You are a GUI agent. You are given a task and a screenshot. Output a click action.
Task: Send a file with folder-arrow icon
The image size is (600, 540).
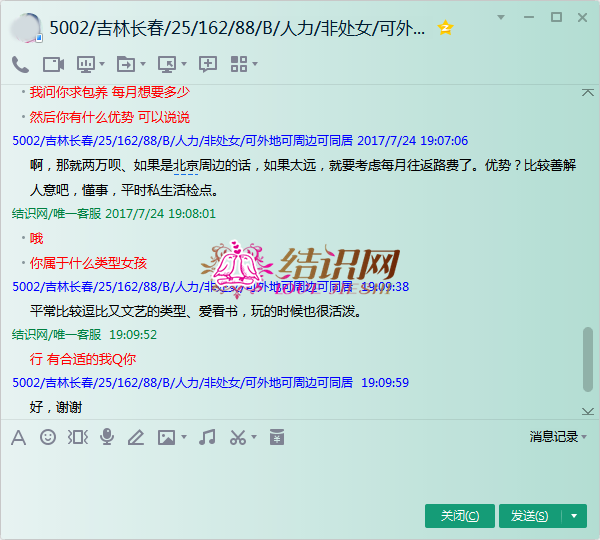(x=126, y=64)
